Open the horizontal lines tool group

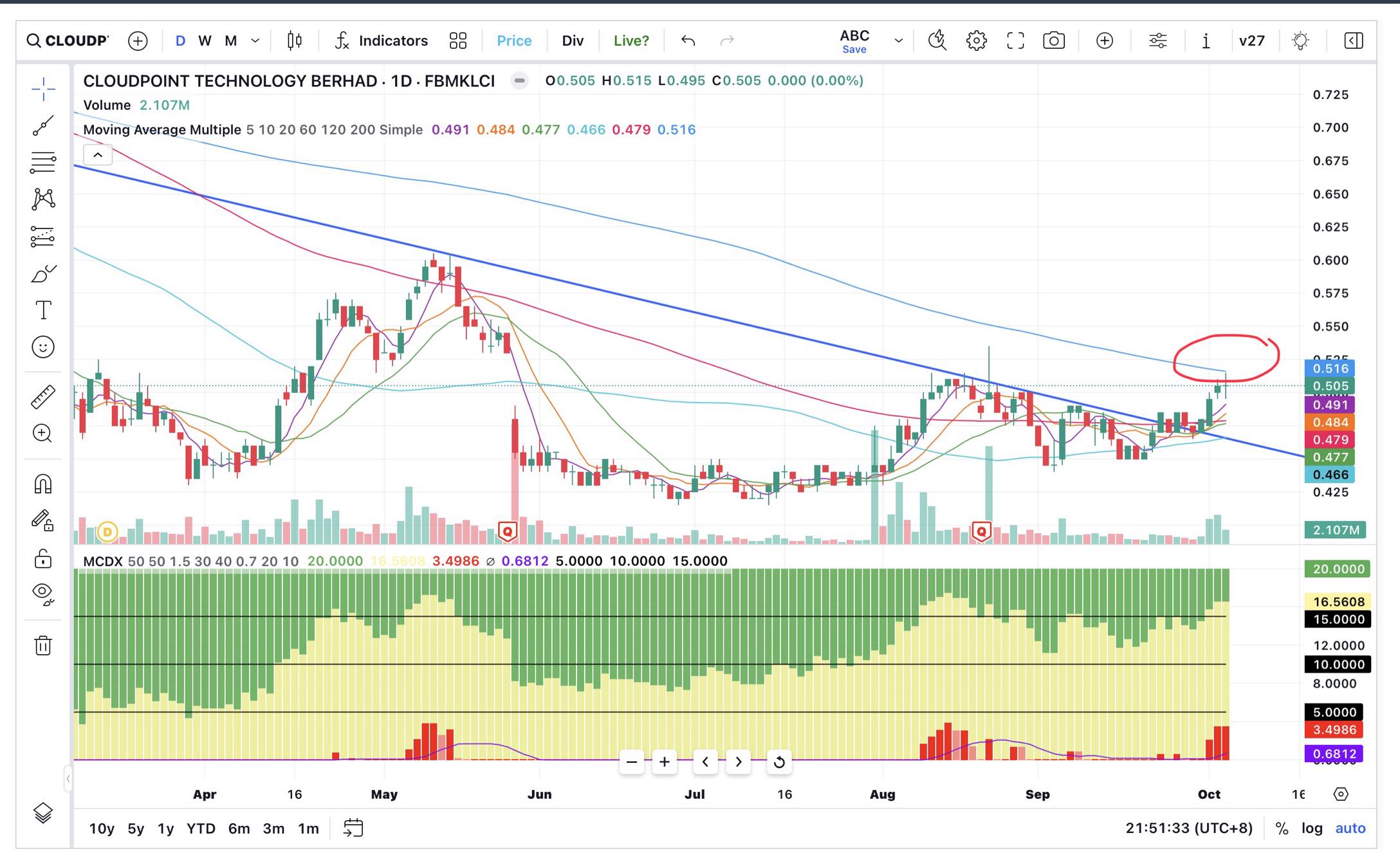click(x=43, y=162)
